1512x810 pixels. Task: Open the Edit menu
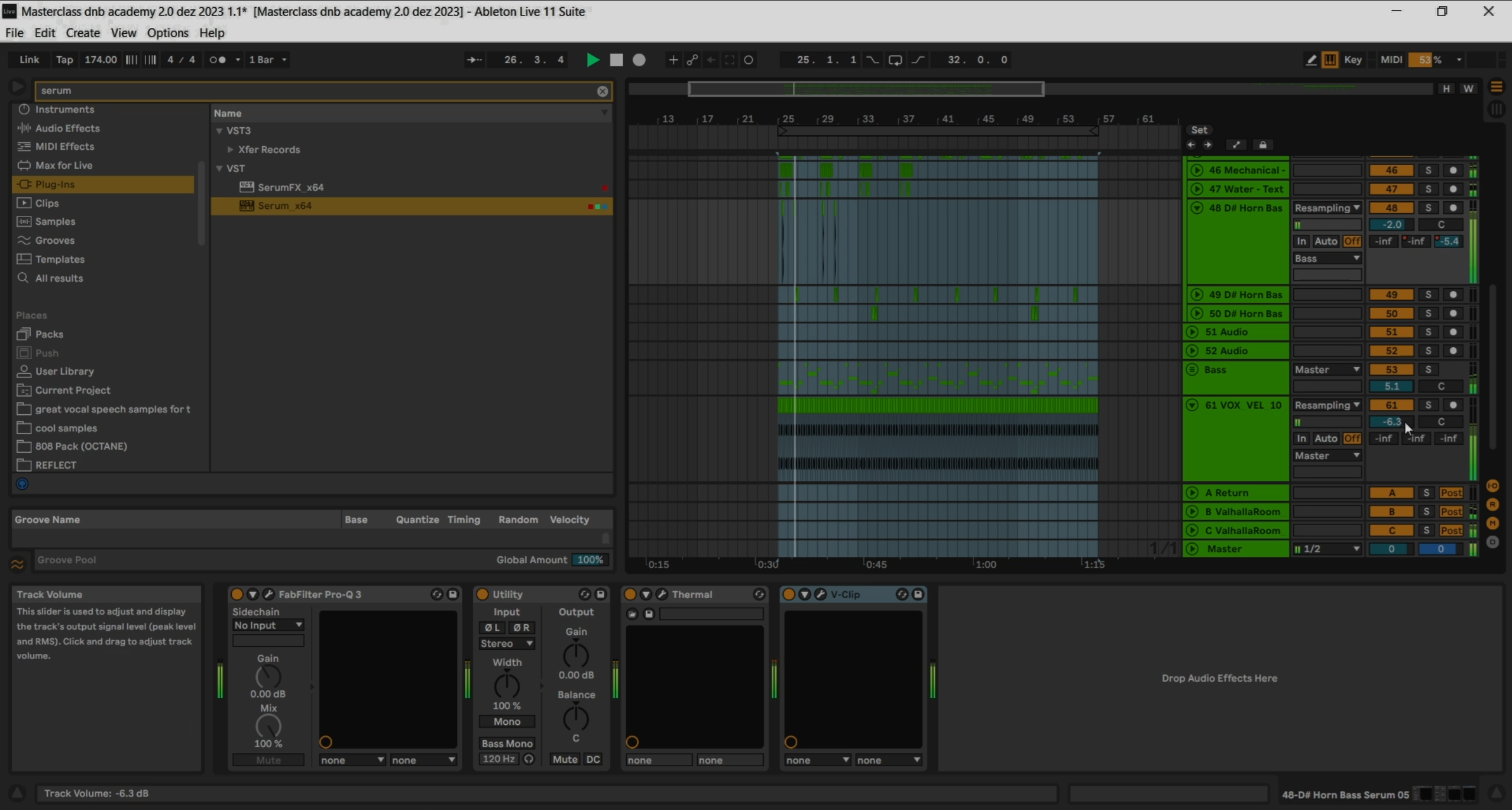[x=45, y=33]
